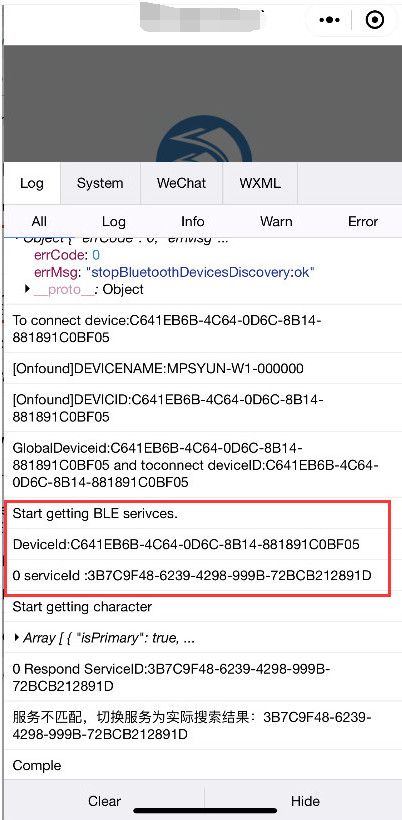Expand the __proto__ Object entry
The width and height of the screenshot is (402, 820).
click(x=28, y=289)
